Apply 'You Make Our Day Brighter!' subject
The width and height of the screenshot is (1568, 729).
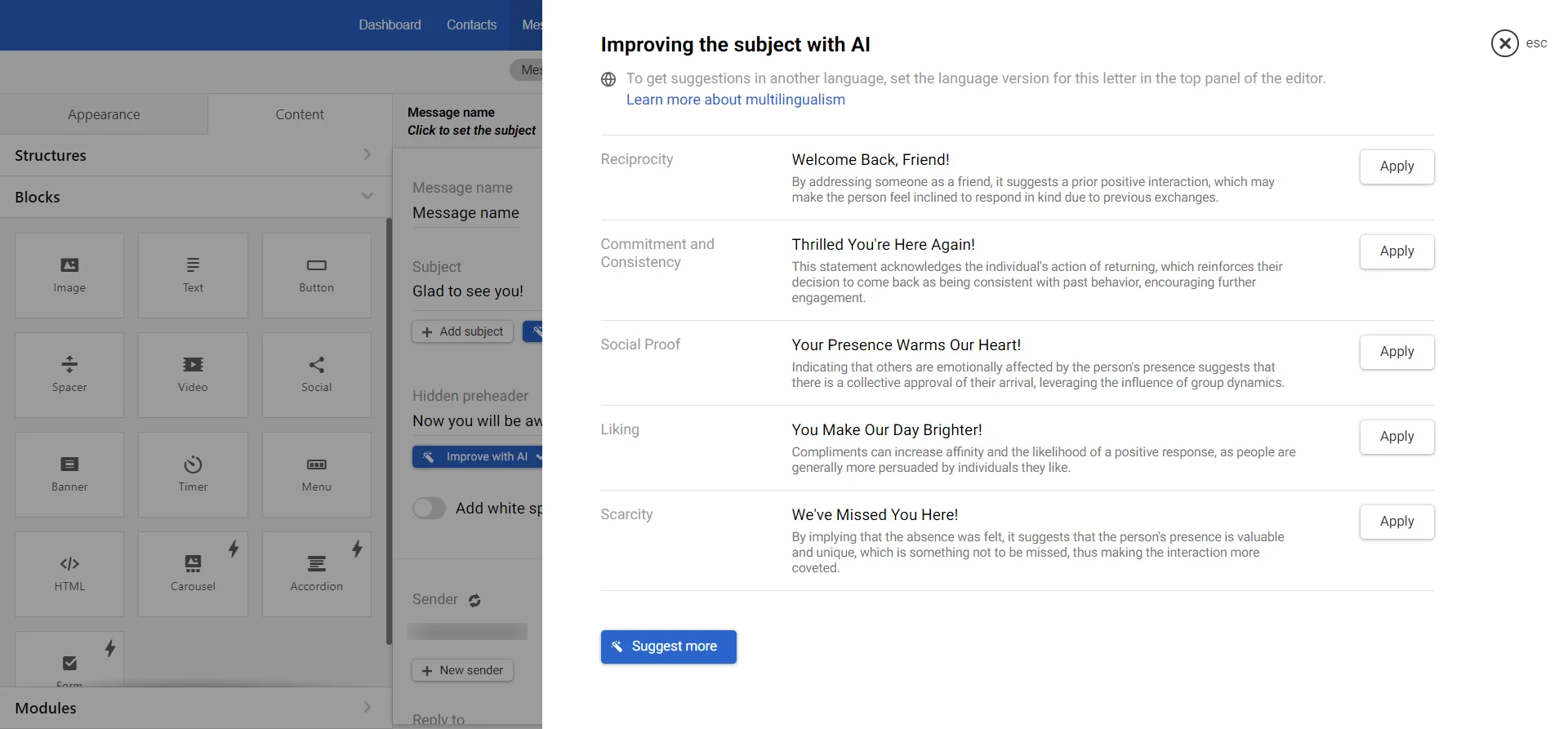click(1396, 437)
